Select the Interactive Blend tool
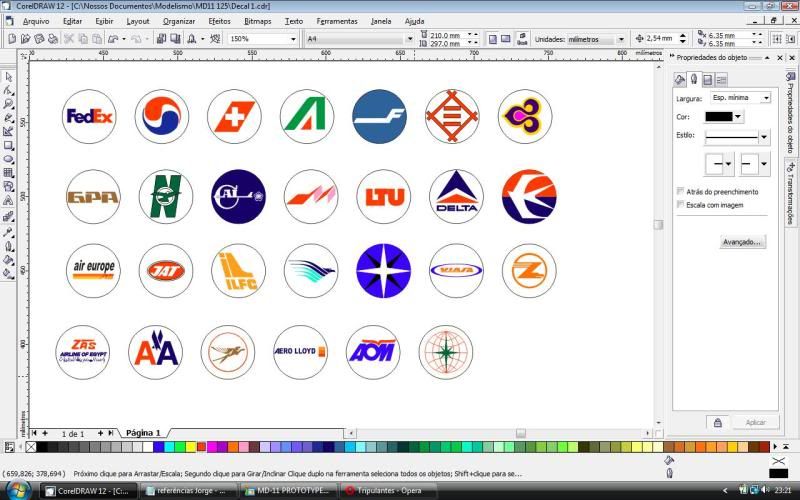Image resolution: width=800 pixels, height=500 pixels. pyautogui.click(x=8, y=216)
